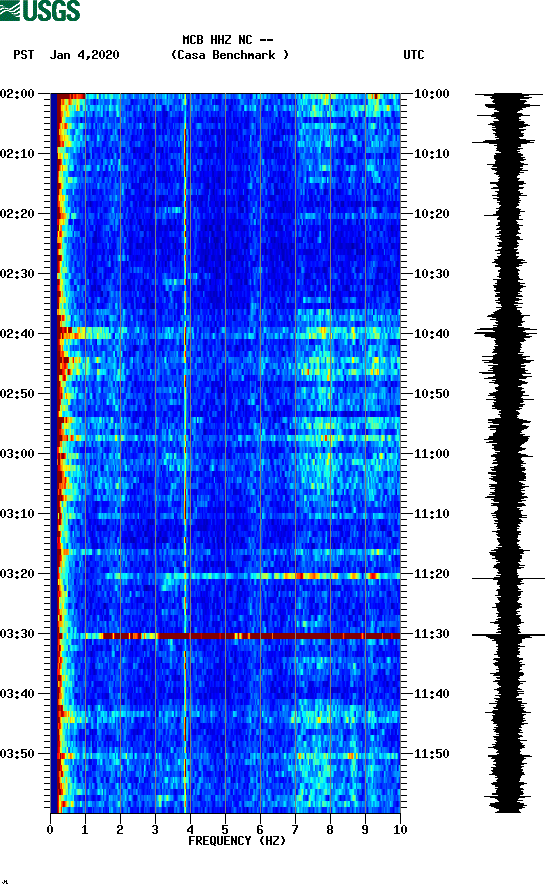Click the frequency axis tick '3'
Viewport: 552px width, 893px height.
(155, 830)
